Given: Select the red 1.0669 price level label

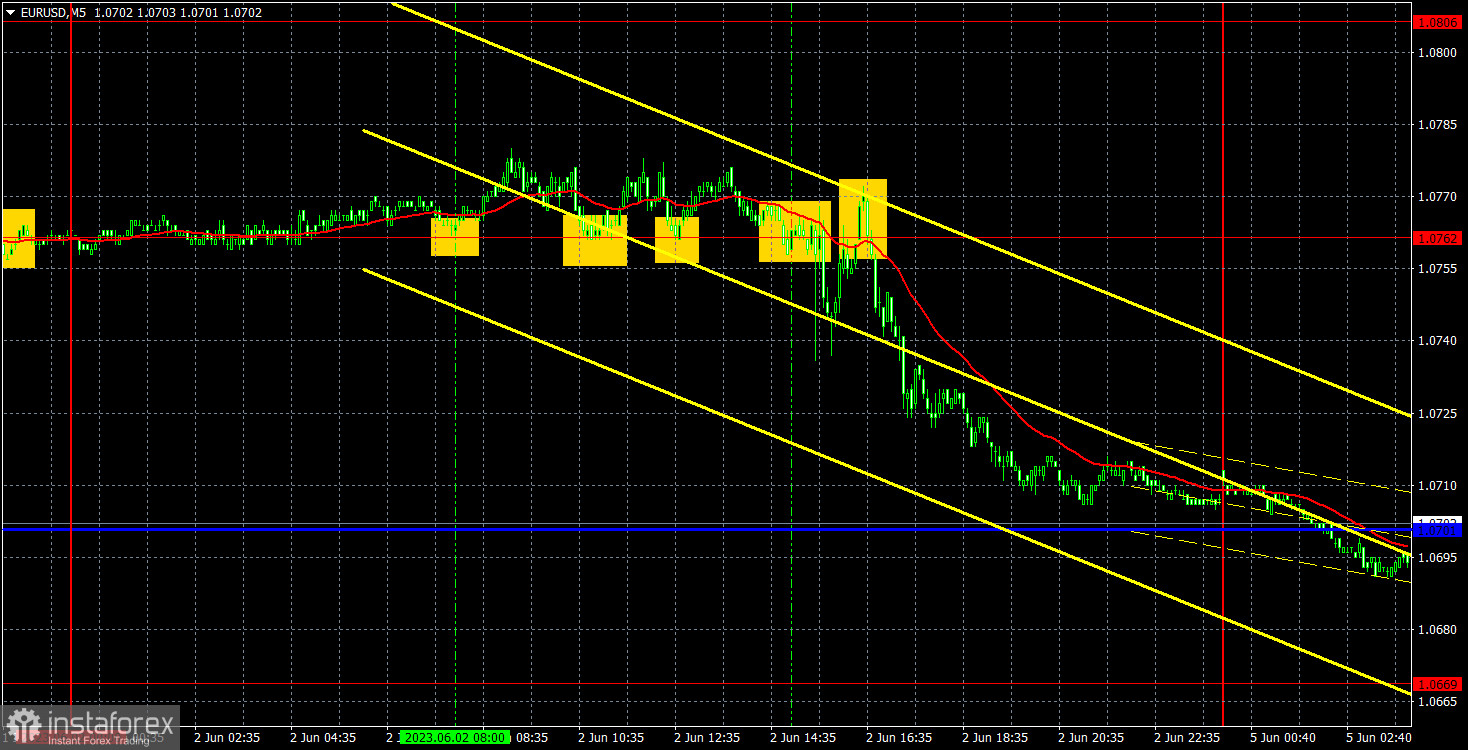Looking at the screenshot, I should [1438, 684].
